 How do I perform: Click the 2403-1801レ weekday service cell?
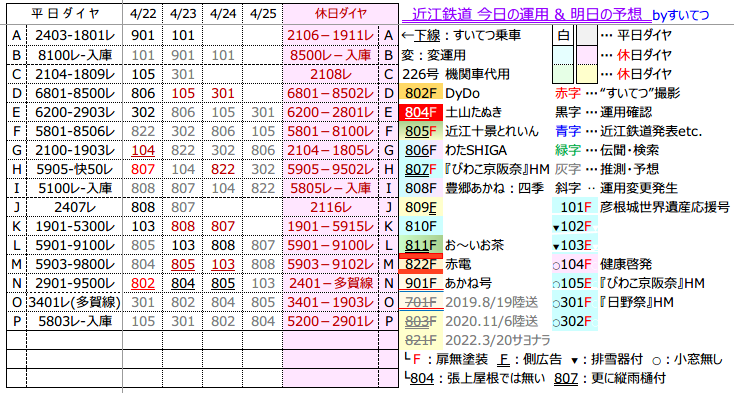coord(74,36)
